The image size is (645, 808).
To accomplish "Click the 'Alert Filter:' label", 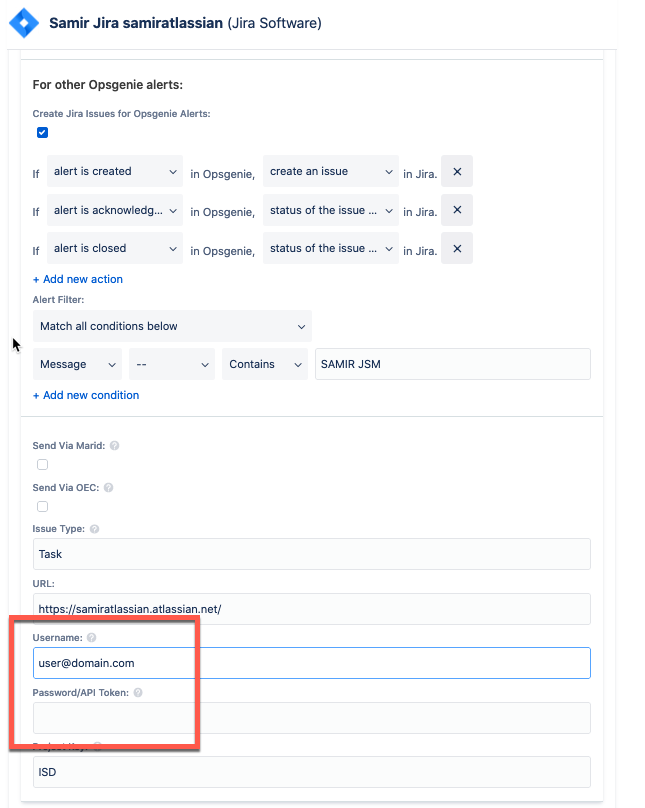I will [x=58, y=300].
